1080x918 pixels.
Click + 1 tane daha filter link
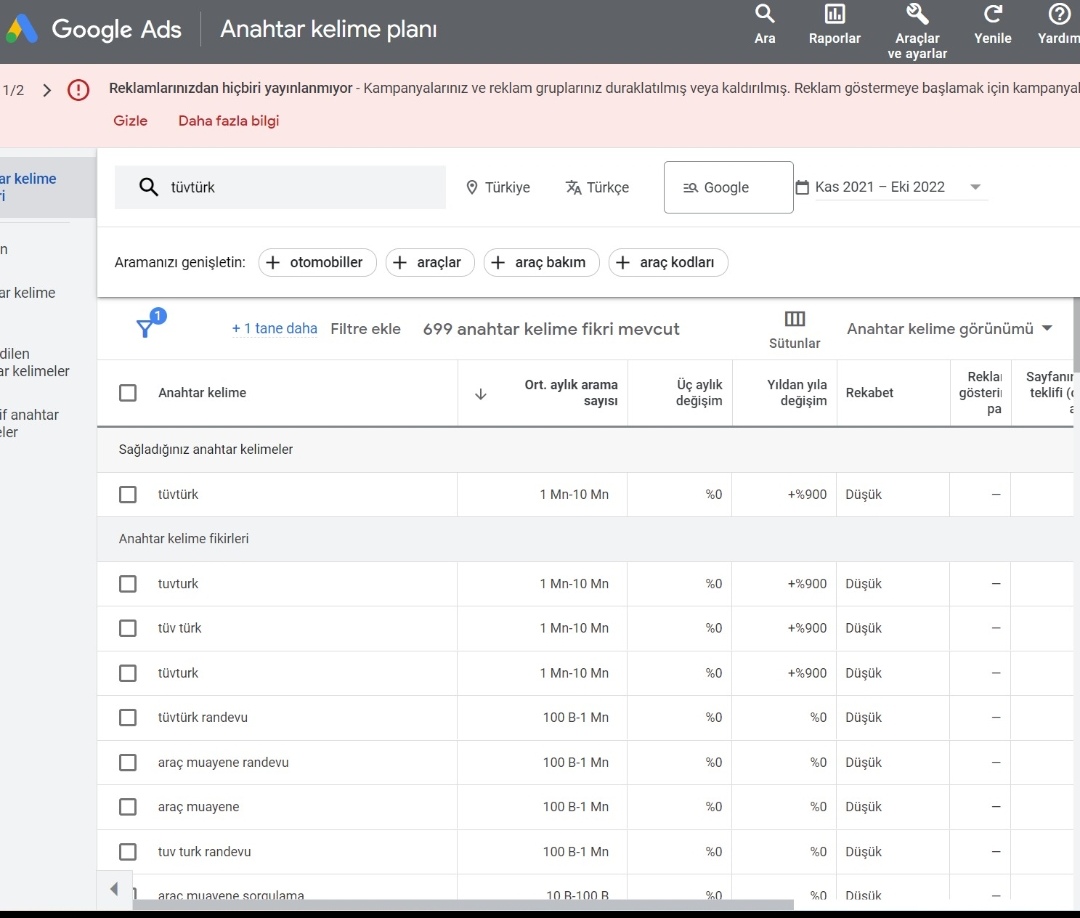275,328
